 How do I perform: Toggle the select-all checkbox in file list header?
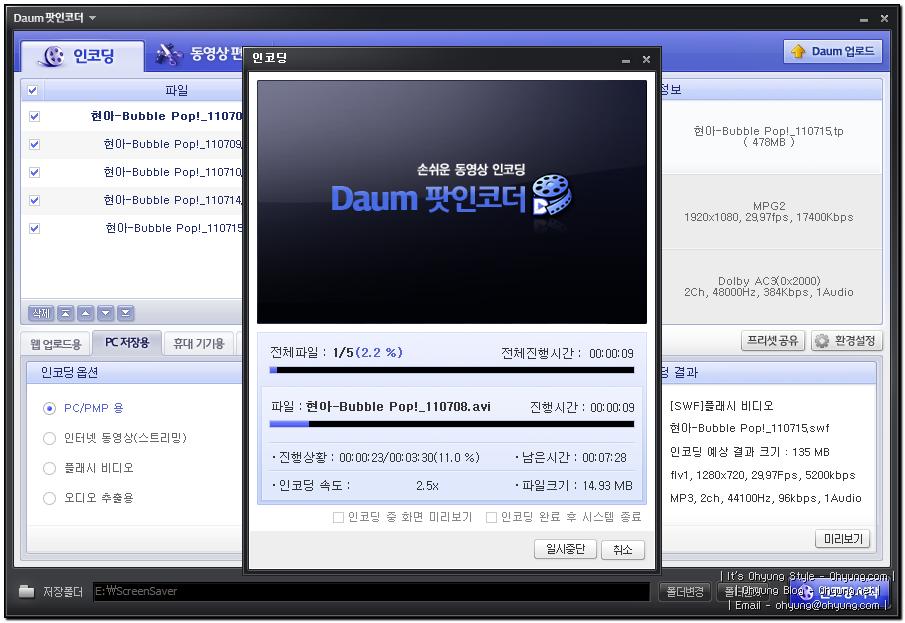point(32,91)
